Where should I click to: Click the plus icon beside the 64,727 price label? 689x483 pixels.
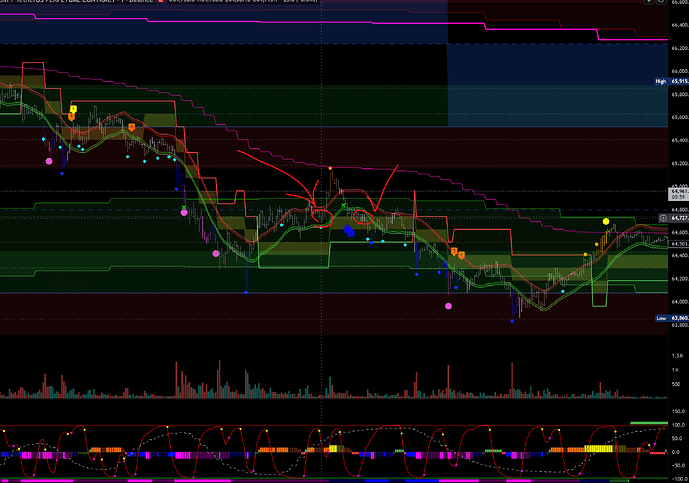coord(662,217)
